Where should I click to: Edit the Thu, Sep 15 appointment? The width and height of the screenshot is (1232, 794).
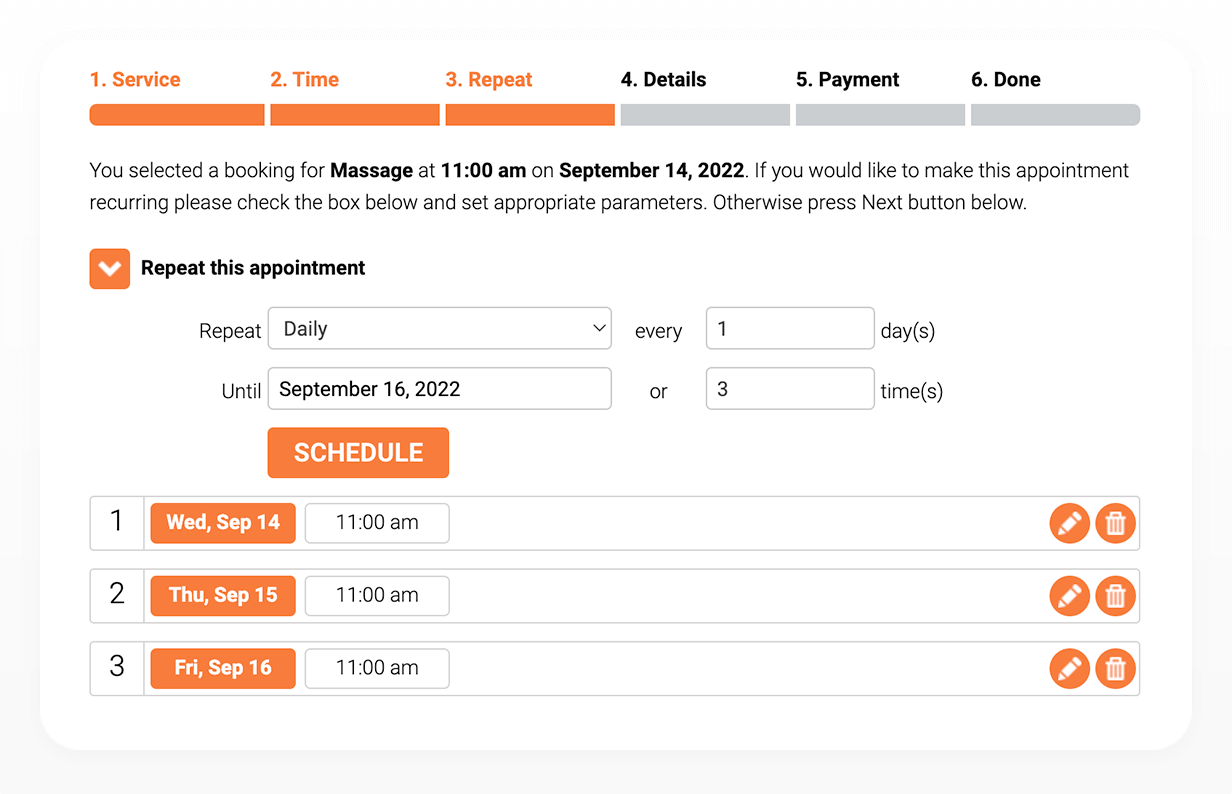1069,596
